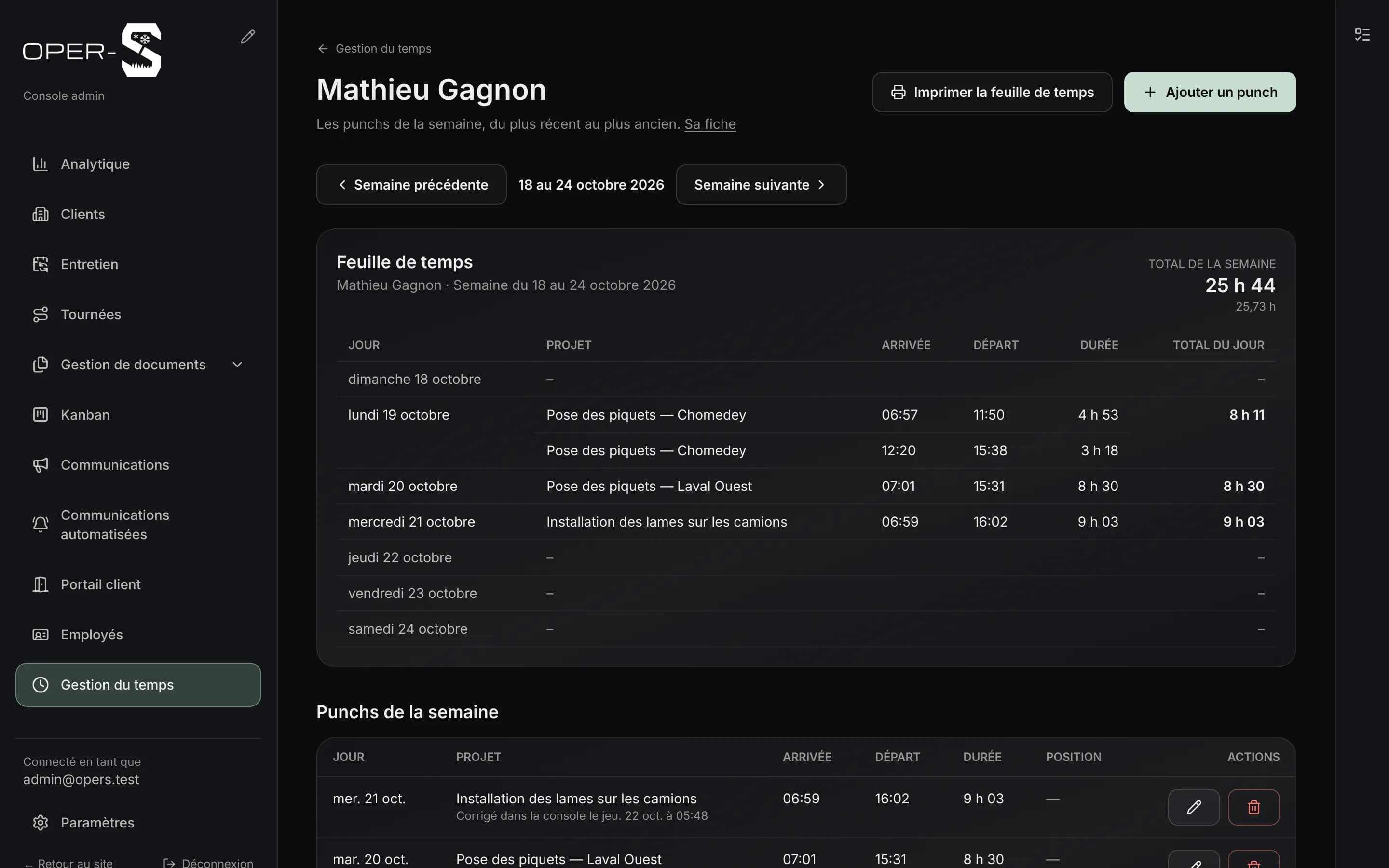Click lundi 19 octobre row label
The height and width of the screenshot is (868, 1389).
[398, 415]
